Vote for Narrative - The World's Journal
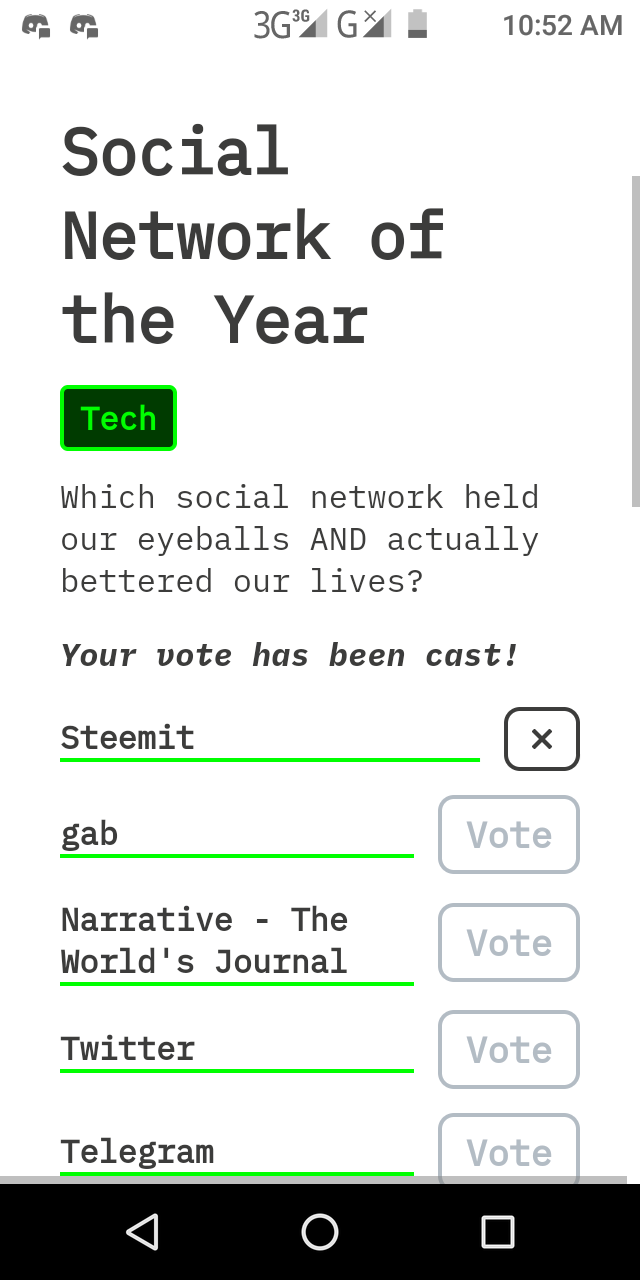 509,942
